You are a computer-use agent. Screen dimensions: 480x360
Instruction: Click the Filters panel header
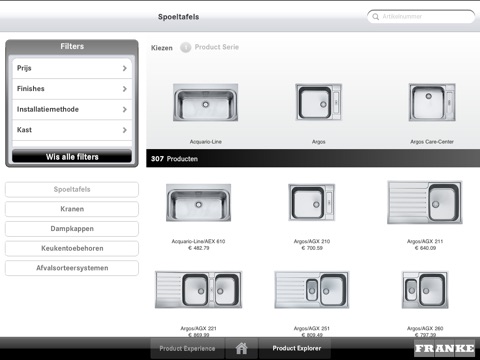(x=72, y=46)
